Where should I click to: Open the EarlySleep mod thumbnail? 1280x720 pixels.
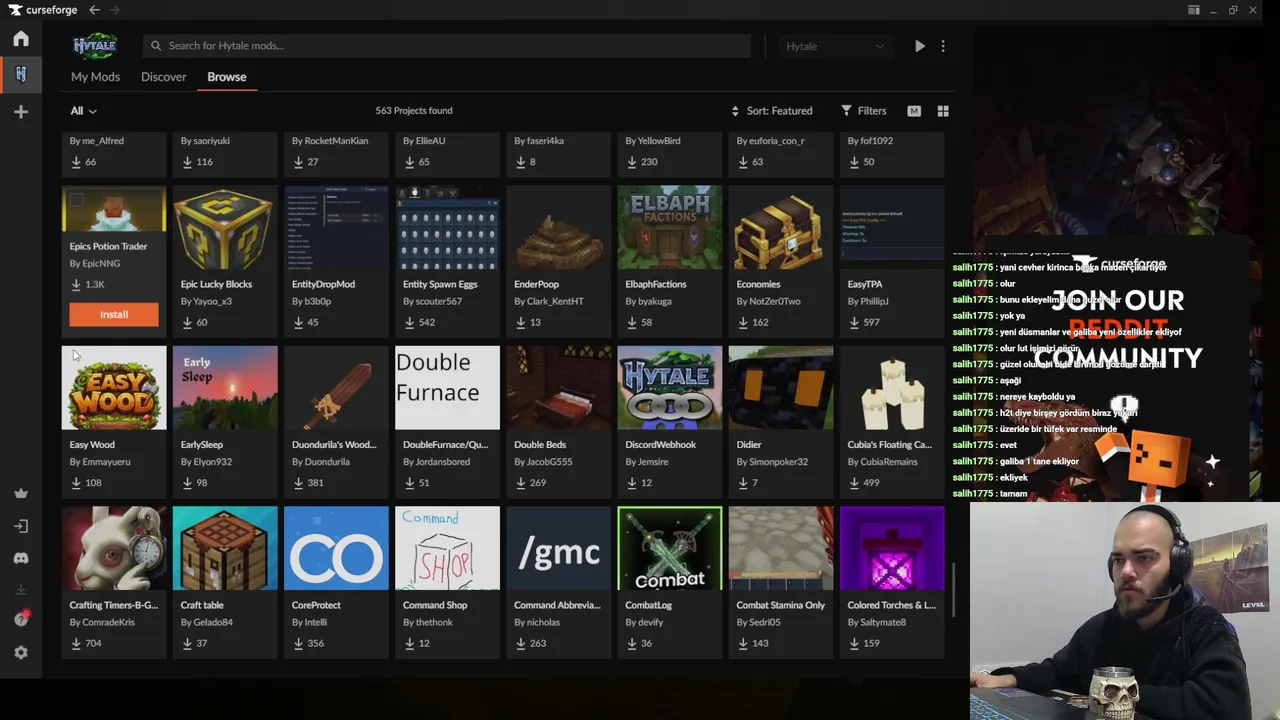click(225, 388)
